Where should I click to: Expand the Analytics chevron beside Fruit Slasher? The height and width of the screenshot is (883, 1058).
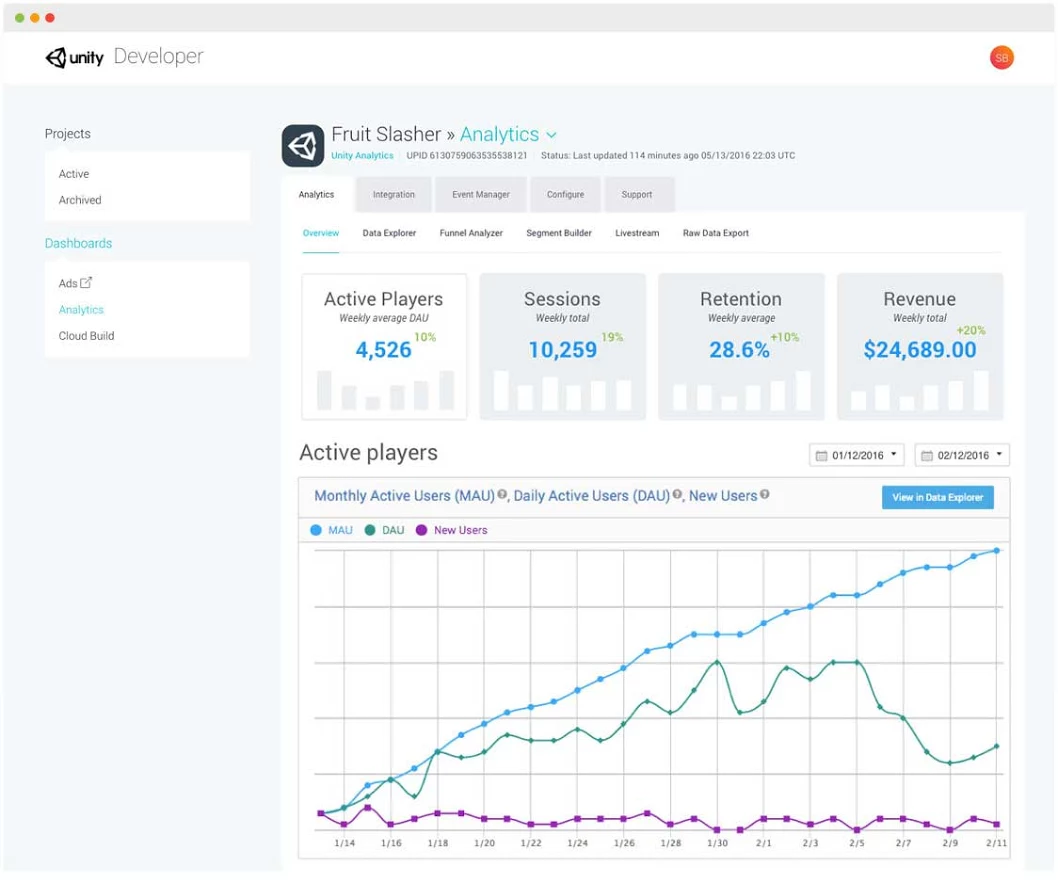pyautogui.click(x=552, y=134)
